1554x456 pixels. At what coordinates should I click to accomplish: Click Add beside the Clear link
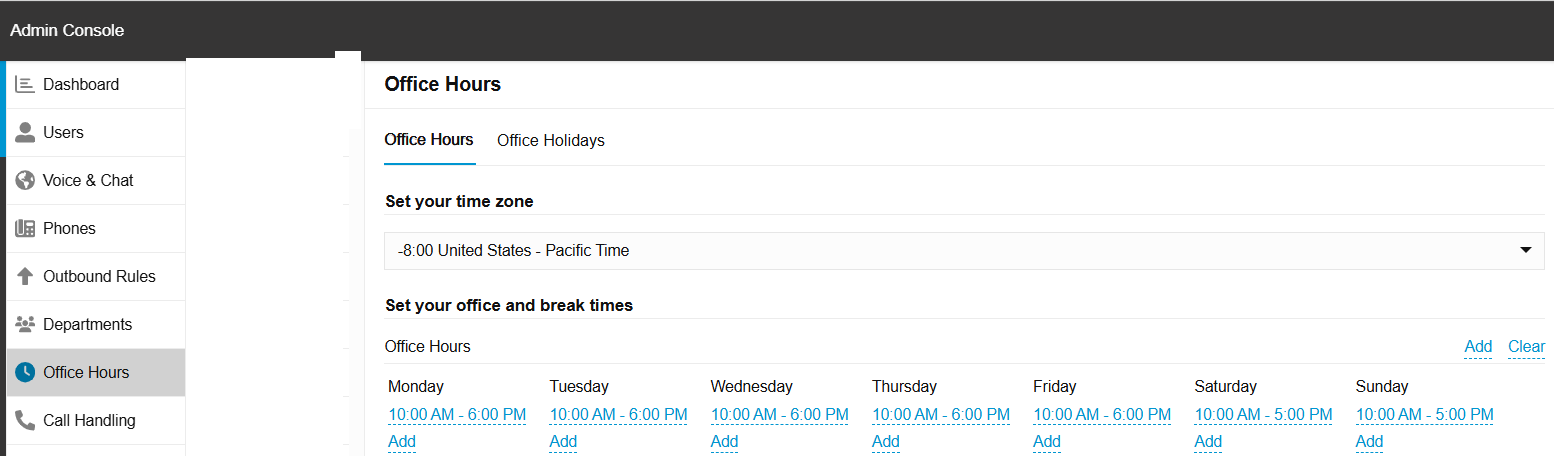tap(1478, 347)
